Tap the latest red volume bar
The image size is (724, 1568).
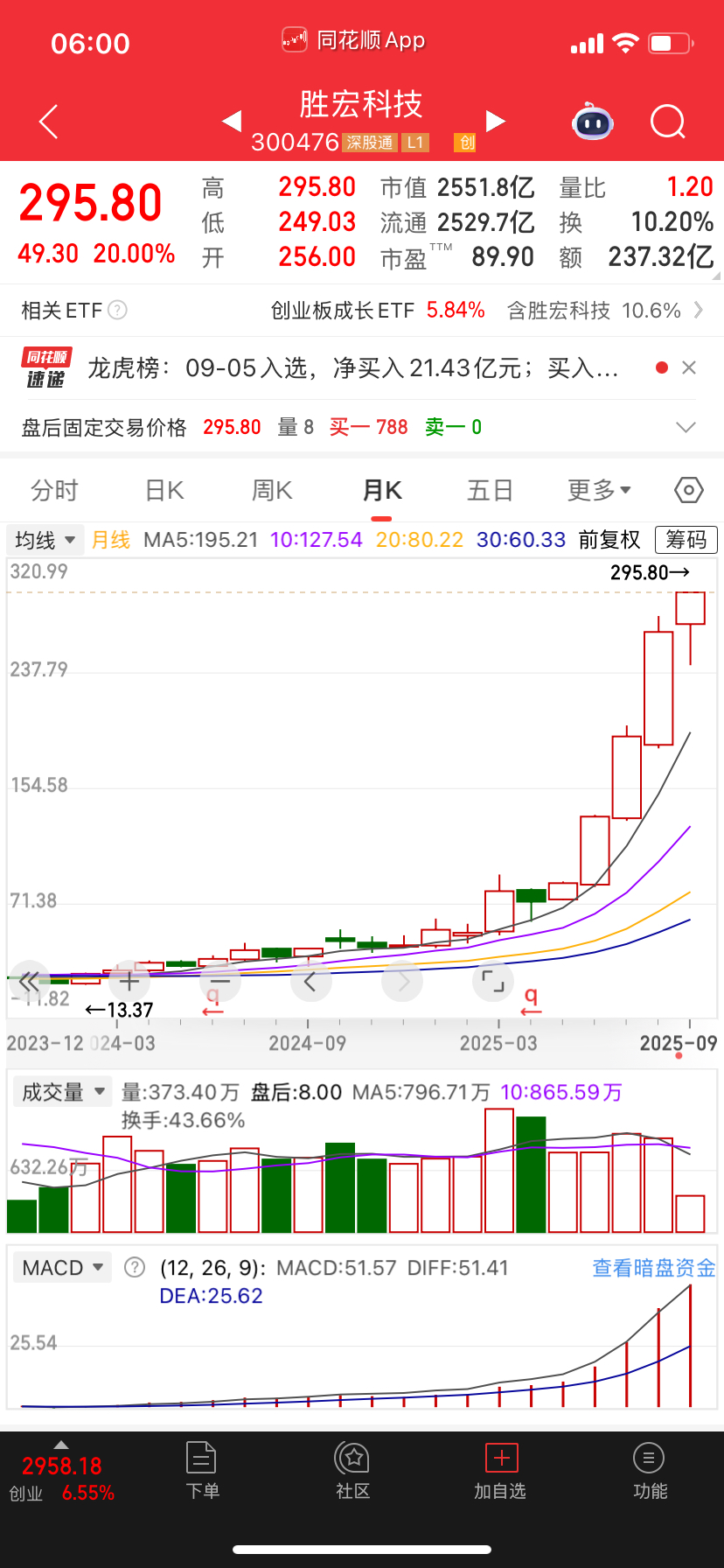[690, 1214]
